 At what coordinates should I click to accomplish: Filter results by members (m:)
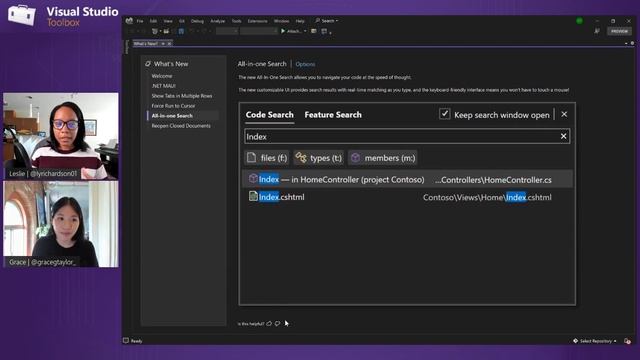pos(382,158)
